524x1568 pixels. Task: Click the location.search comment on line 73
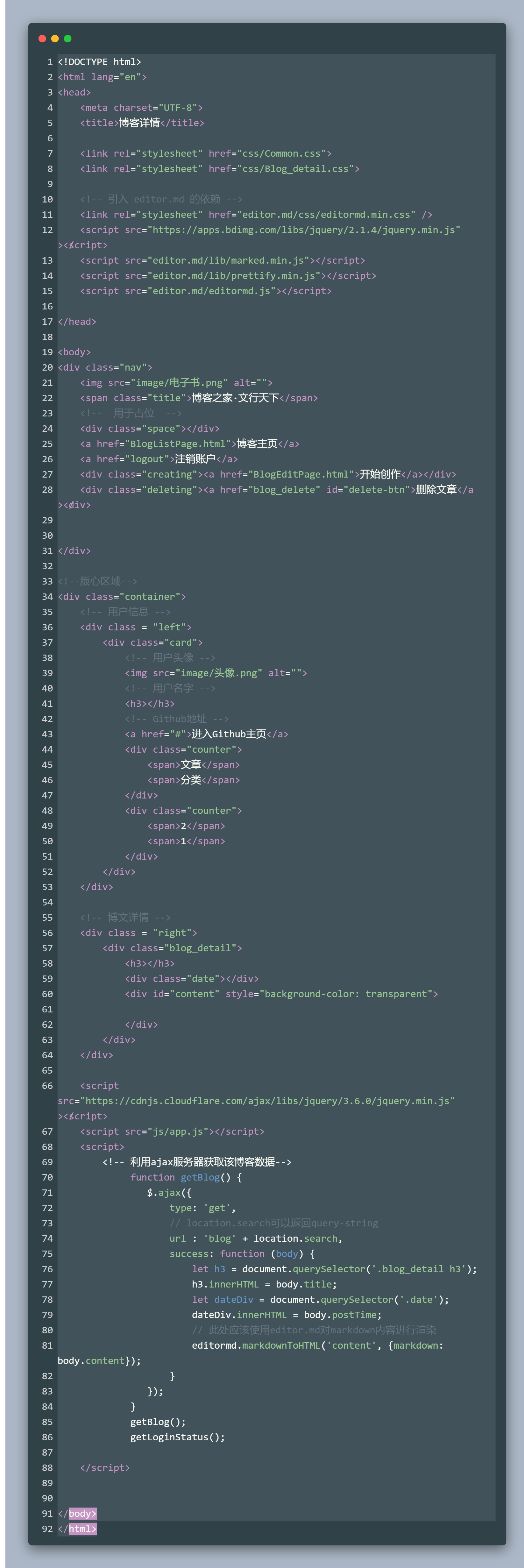click(x=274, y=1223)
